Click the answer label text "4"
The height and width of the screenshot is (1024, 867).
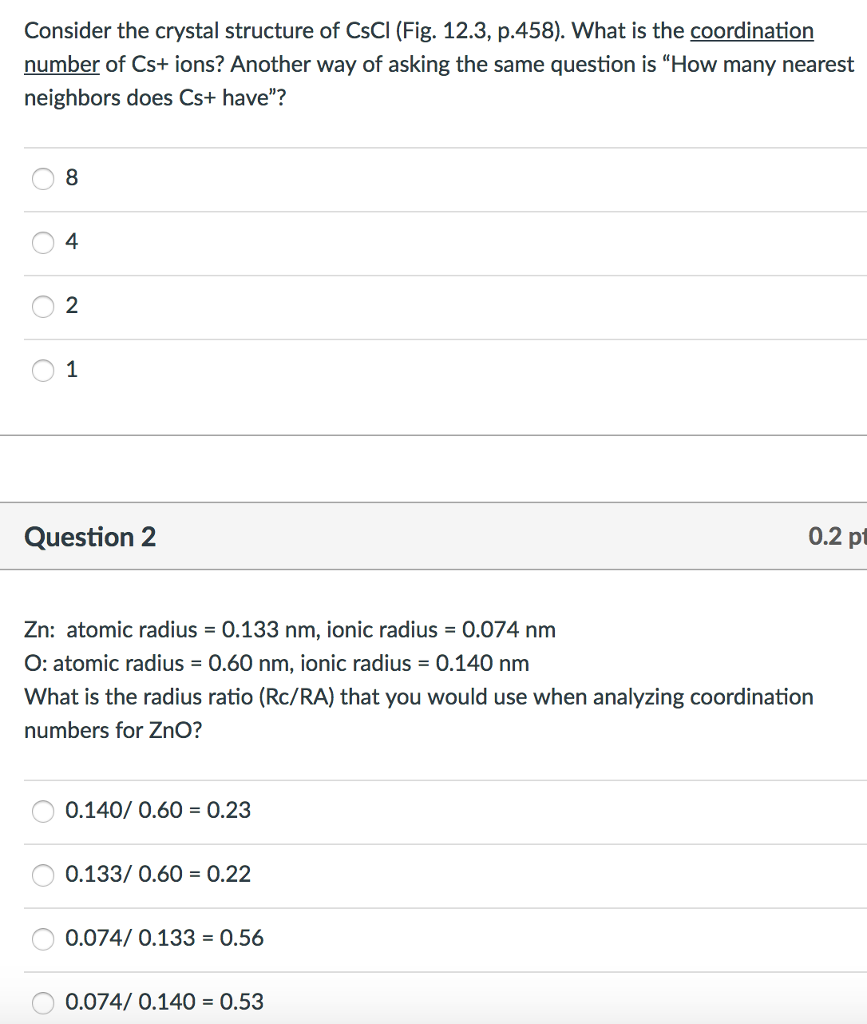[x=71, y=243]
